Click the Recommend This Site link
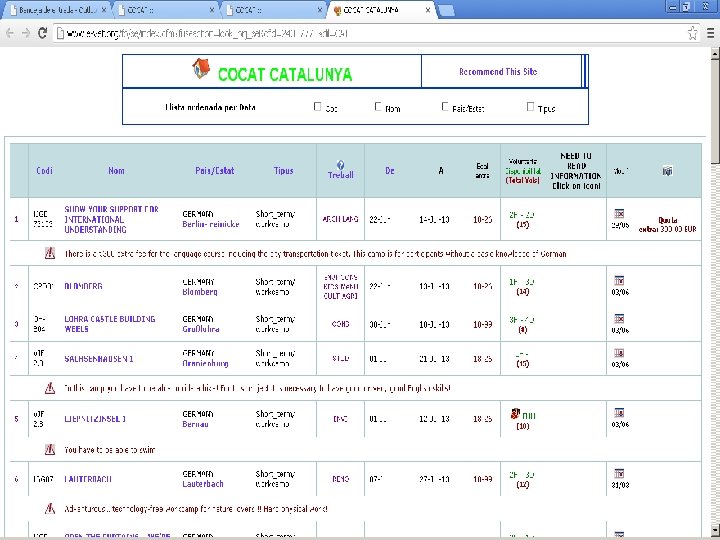The height and width of the screenshot is (540, 720). pyautogui.click(x=498, y=72)
